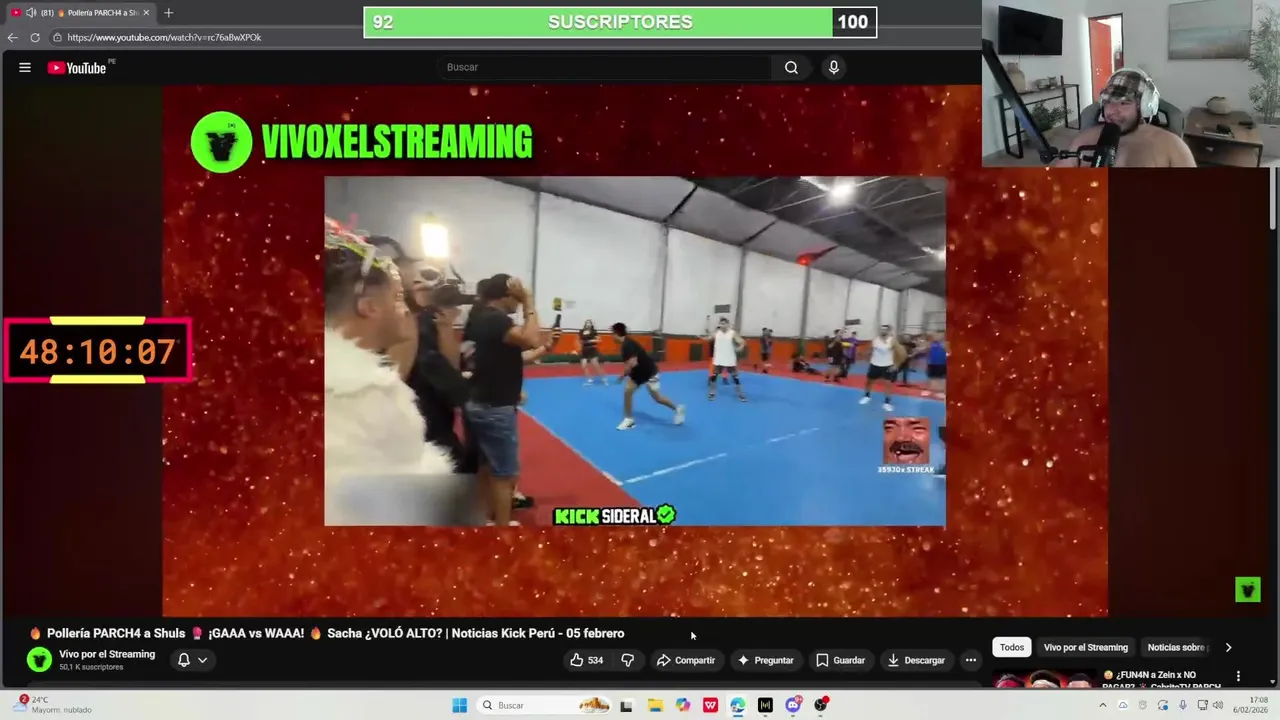Screen dimensions: 1280x720
Task: Show more filter chips with arrow
Action: pyautogui.click(x=1228, y=647)
